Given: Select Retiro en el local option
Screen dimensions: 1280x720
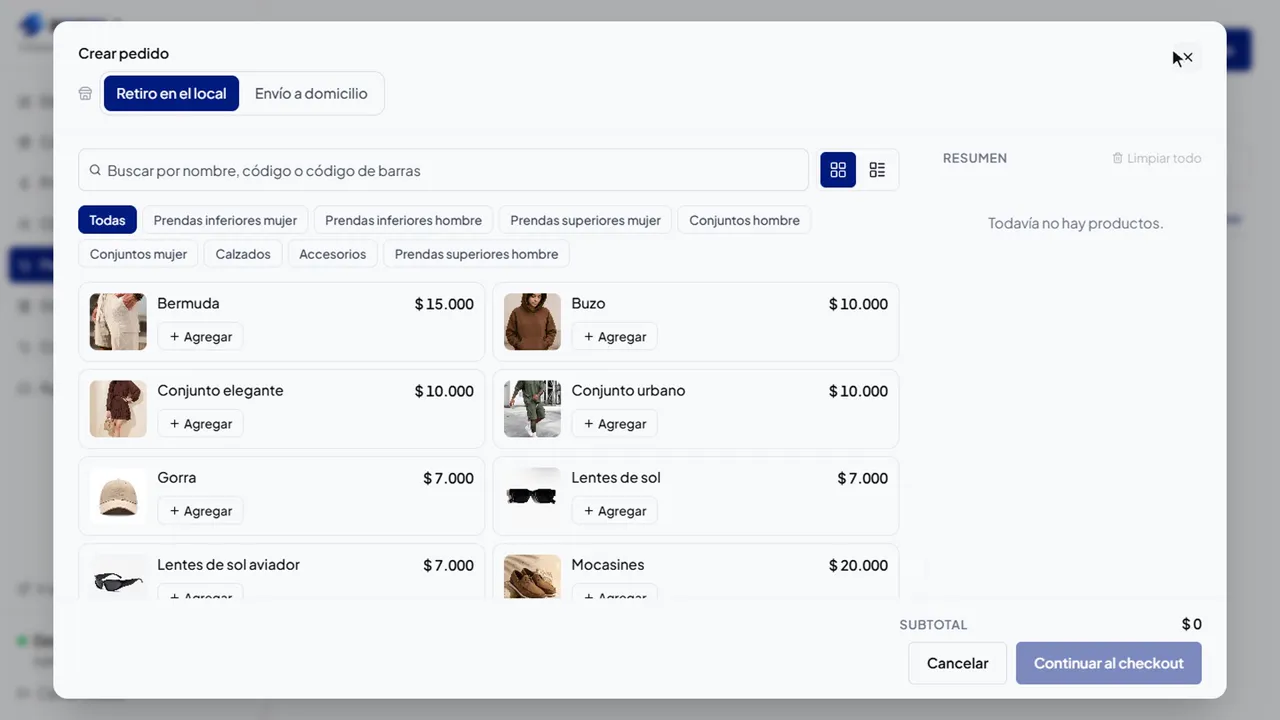Looking at the screenshot, I should pyautogui.click(x=171, y=94).
